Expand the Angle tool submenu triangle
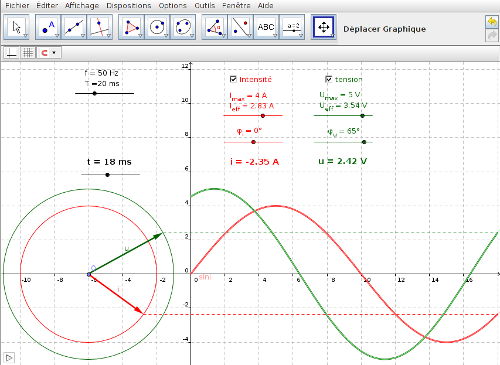500x365 pixels. (x=224, y=36)
